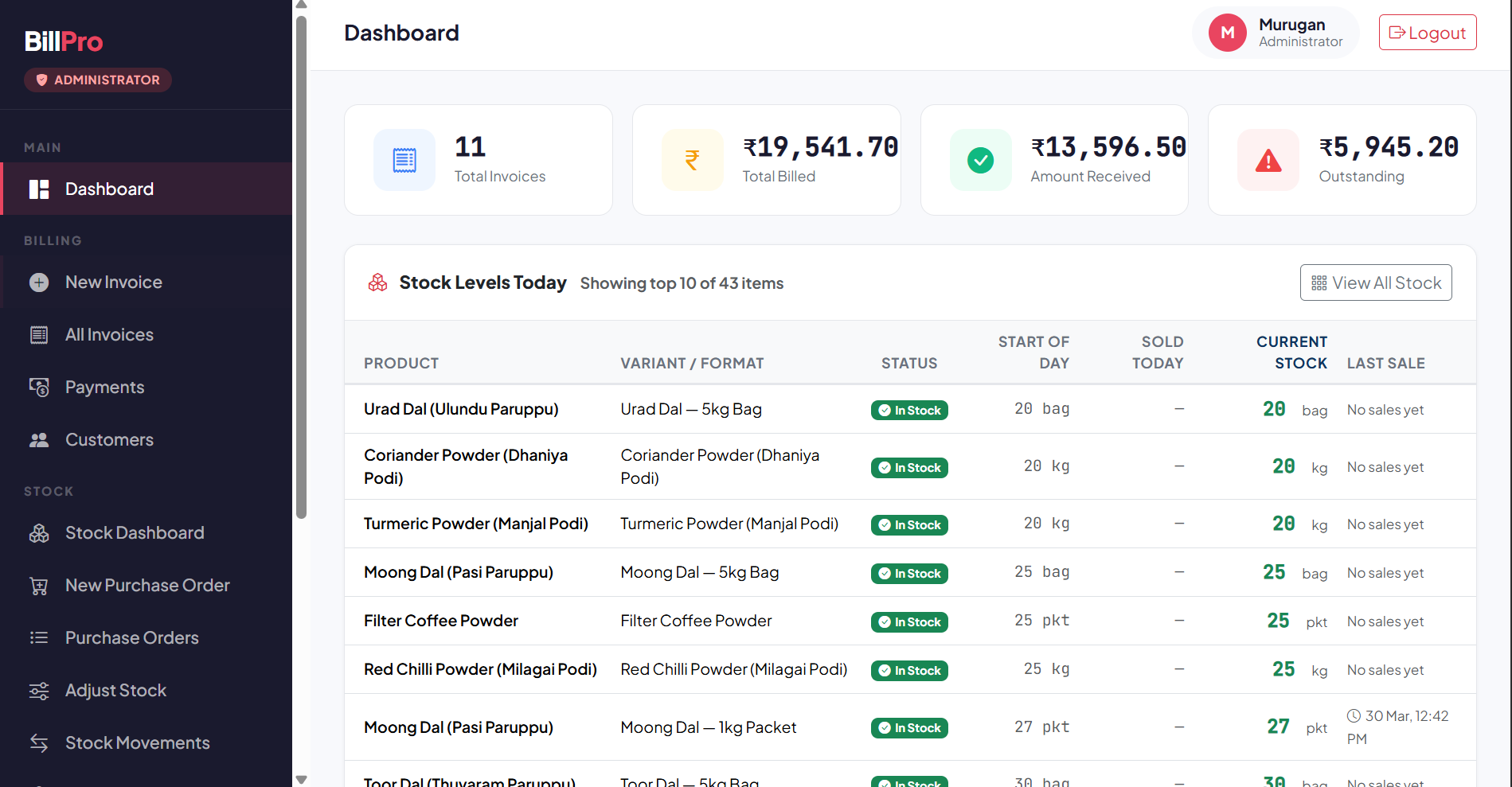The height and width of the screenshot is (787, 1512).
Task: Click the ₹13,596.50 Amount Received value
Action: tap(1108, 147)
